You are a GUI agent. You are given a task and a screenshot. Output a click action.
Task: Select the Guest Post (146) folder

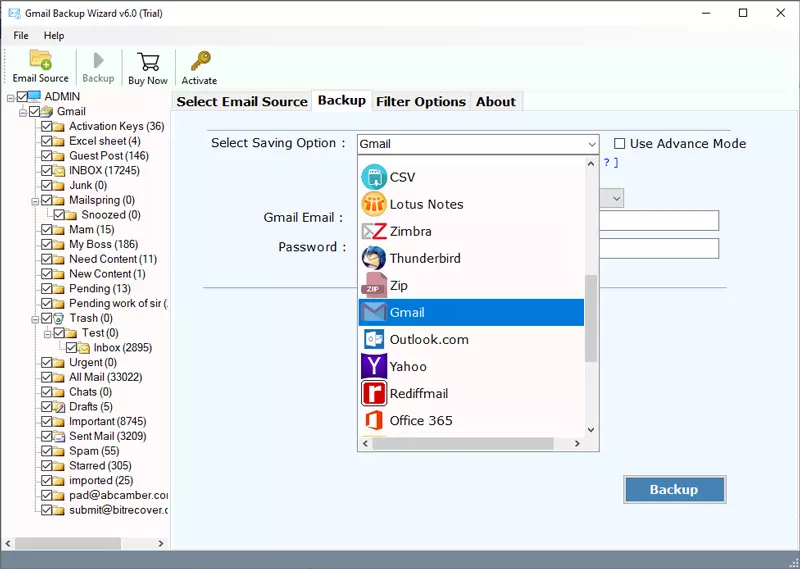(x=109, y=156)
